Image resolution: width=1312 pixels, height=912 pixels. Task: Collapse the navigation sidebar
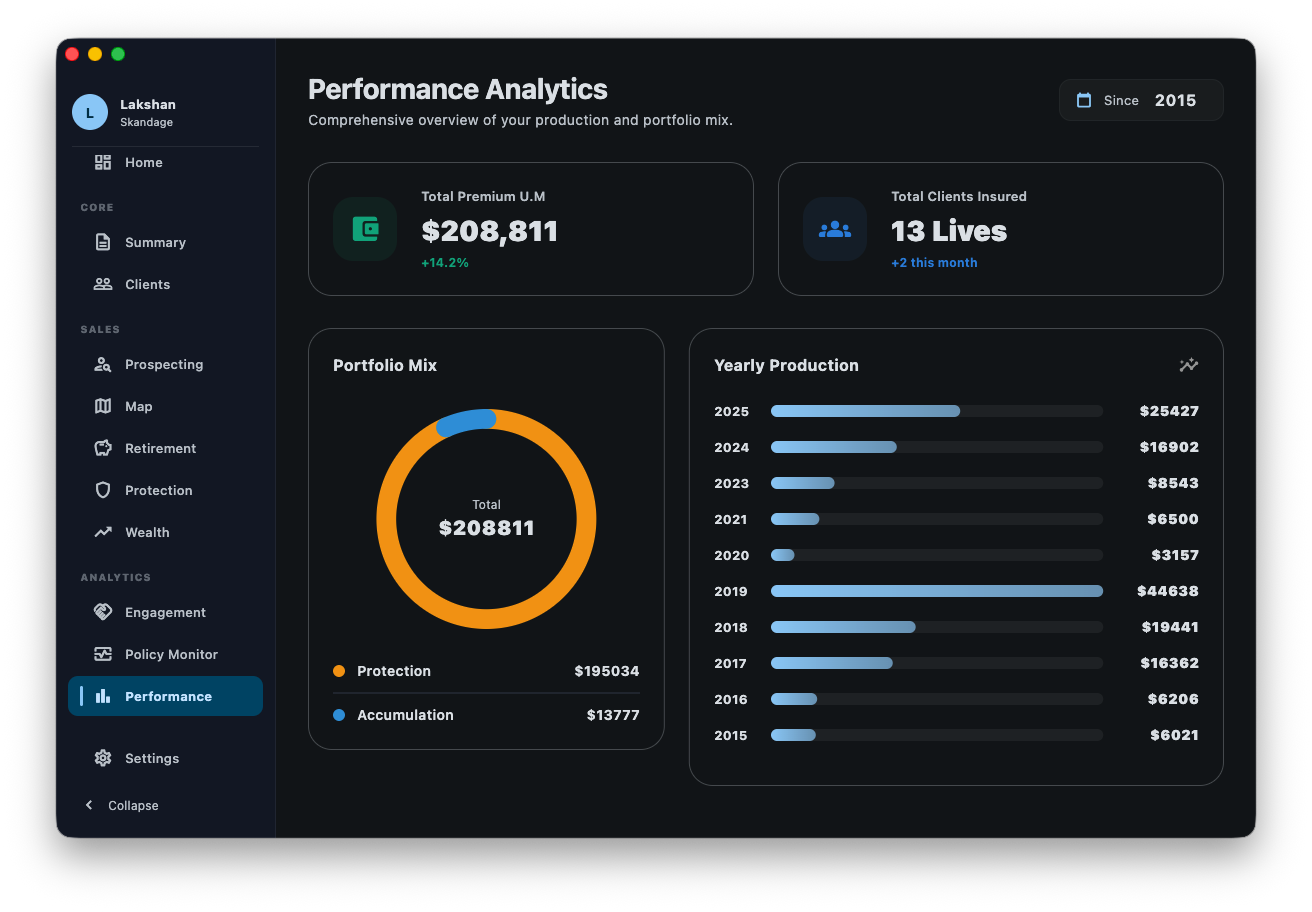pos(119,805)
